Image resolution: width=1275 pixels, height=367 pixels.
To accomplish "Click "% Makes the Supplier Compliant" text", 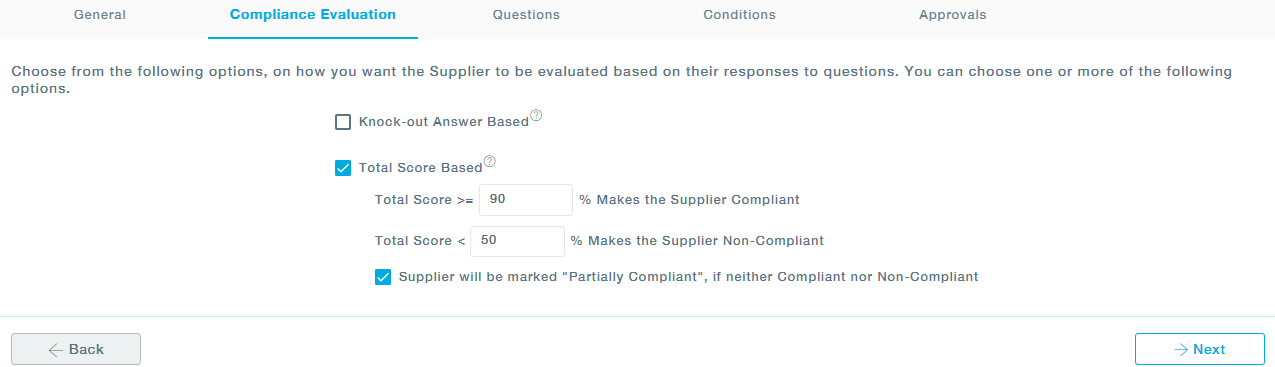I will 689,200.
